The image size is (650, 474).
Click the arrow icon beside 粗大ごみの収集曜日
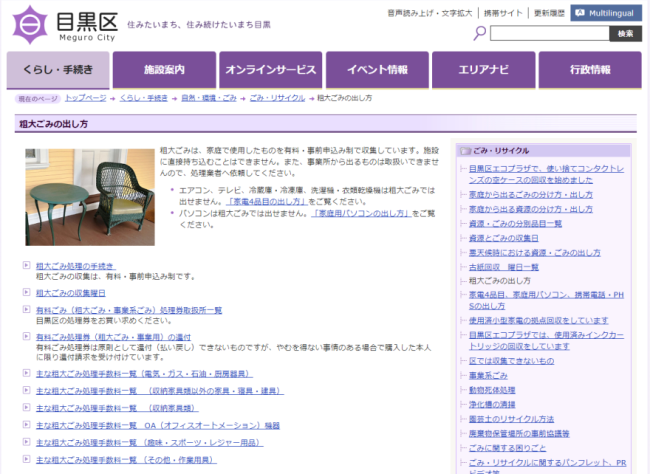(x=26, y=293)
